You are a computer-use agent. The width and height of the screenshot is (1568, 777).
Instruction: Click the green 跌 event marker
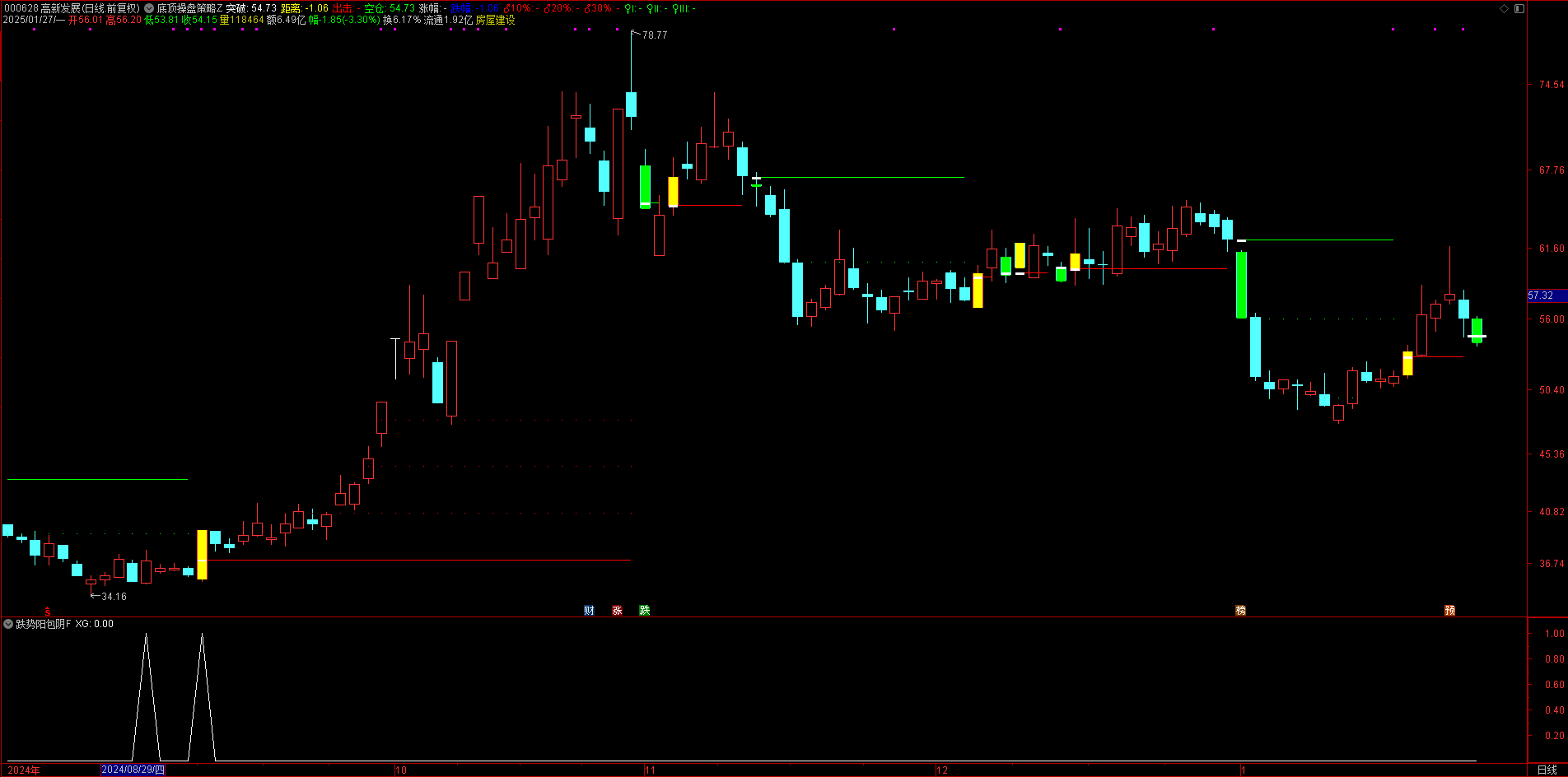(x=645, y=610)
